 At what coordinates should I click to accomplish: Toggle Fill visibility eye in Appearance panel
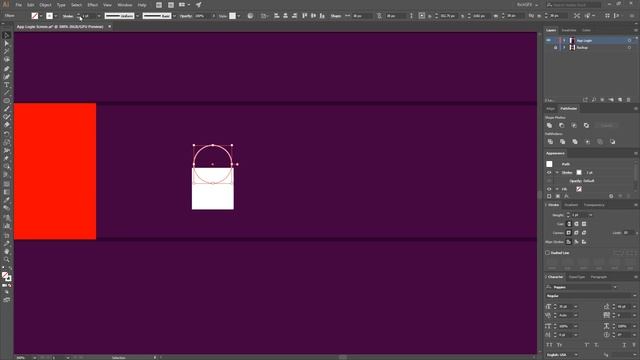[x=549, y=189]
